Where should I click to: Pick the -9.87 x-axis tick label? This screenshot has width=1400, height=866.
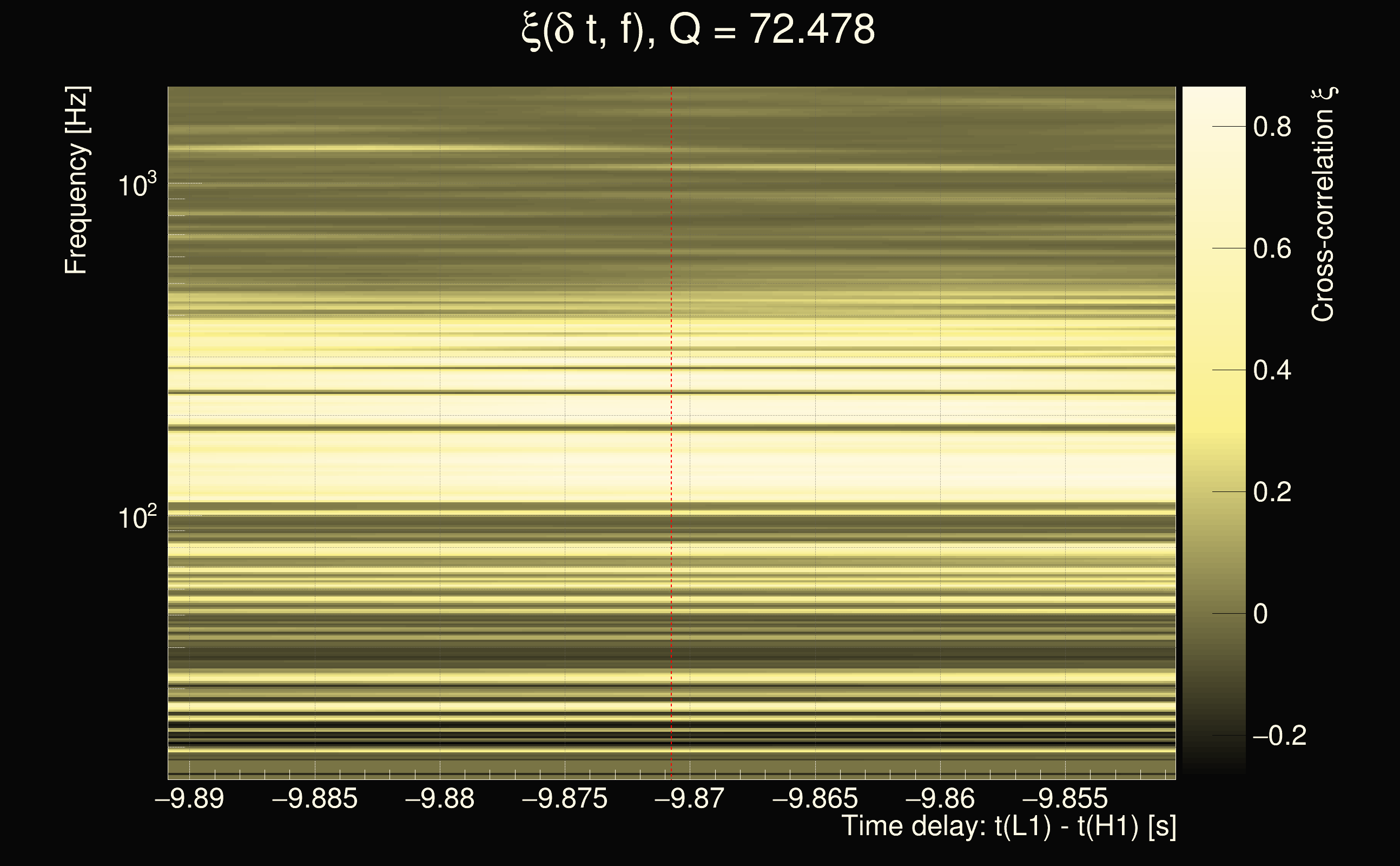690,798
